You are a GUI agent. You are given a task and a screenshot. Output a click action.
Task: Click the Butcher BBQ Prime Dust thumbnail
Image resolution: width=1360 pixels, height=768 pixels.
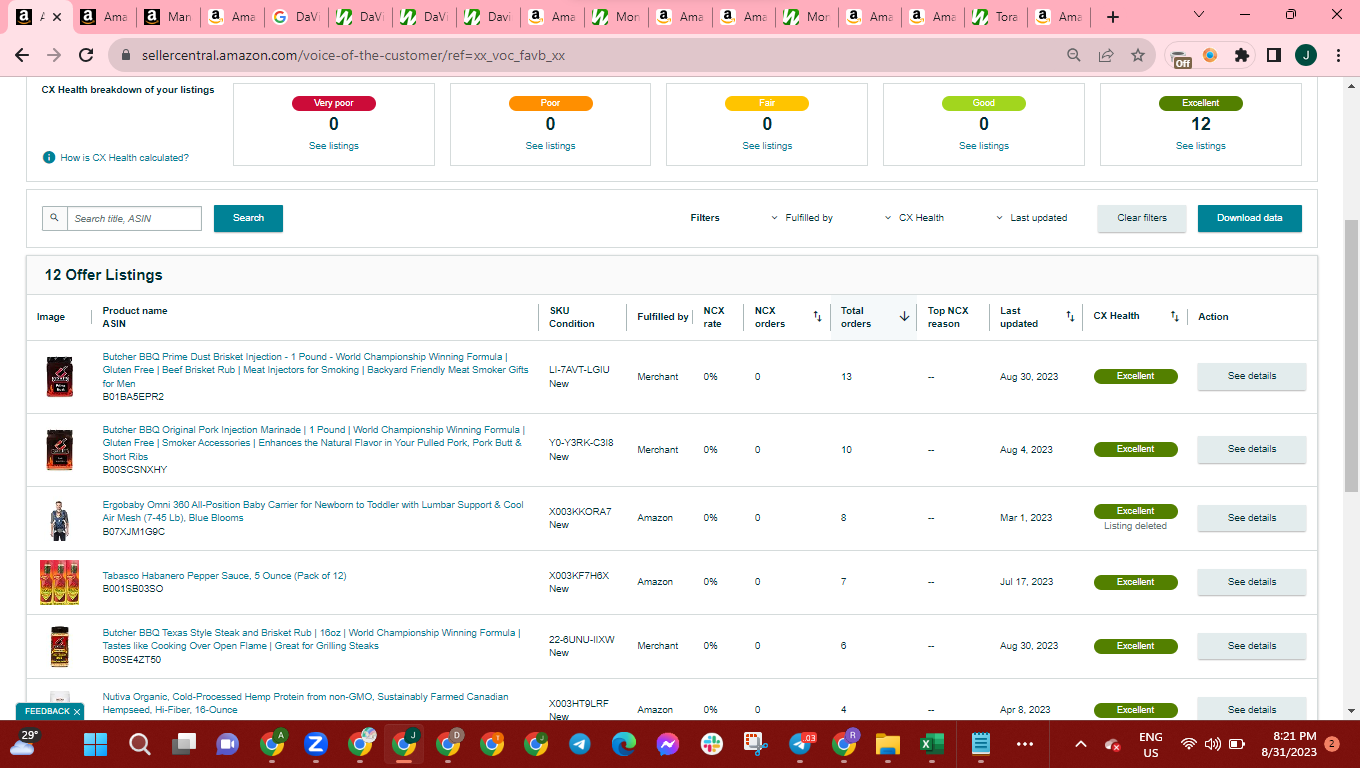[x=59, y=377]
